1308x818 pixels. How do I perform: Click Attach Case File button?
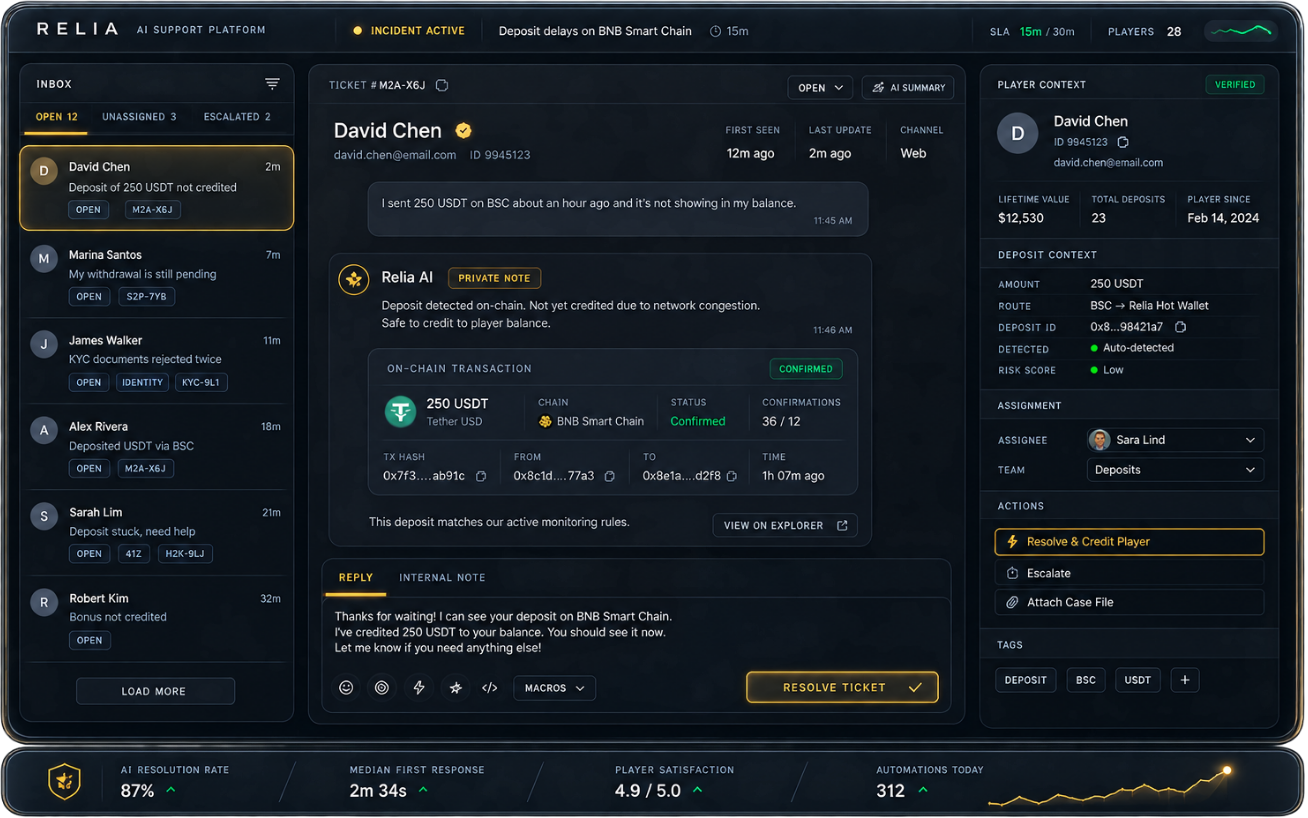click(1129, 602)
